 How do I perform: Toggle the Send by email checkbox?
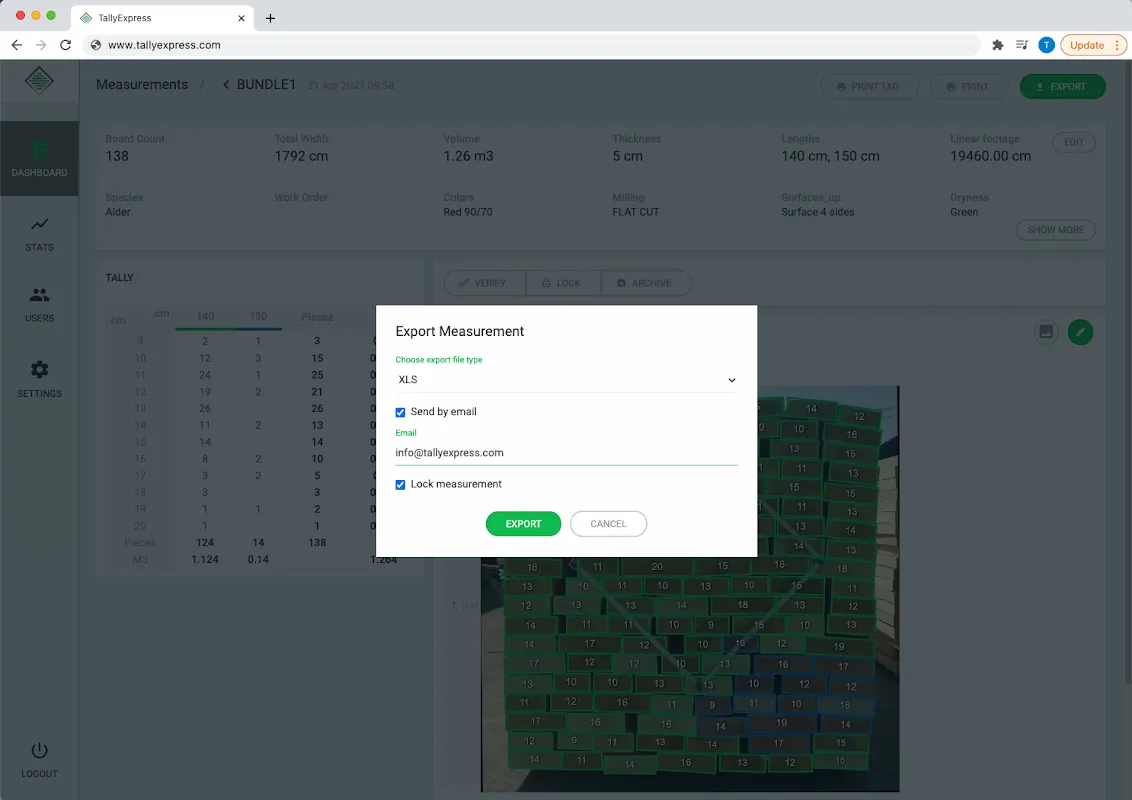400,412
